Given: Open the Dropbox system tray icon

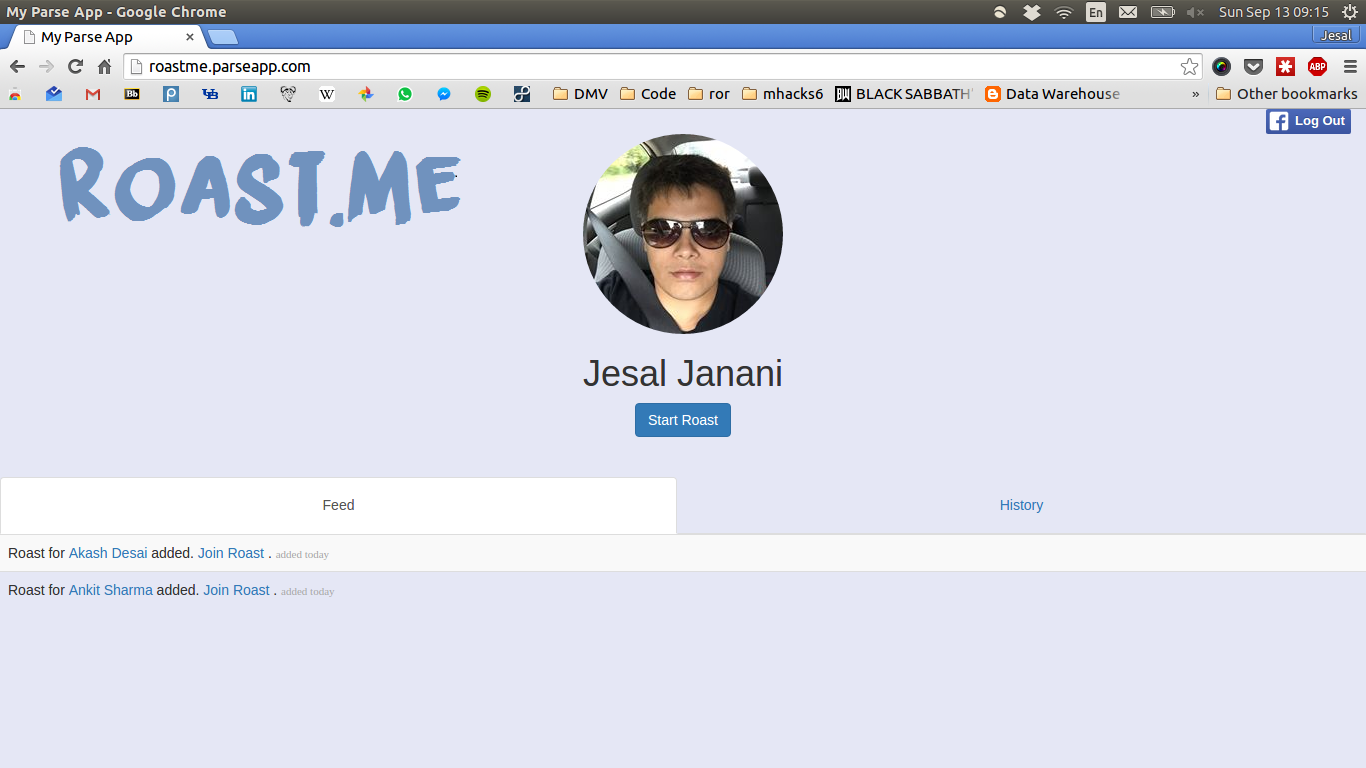Looking at the screenshot, I should point(1032,12).
